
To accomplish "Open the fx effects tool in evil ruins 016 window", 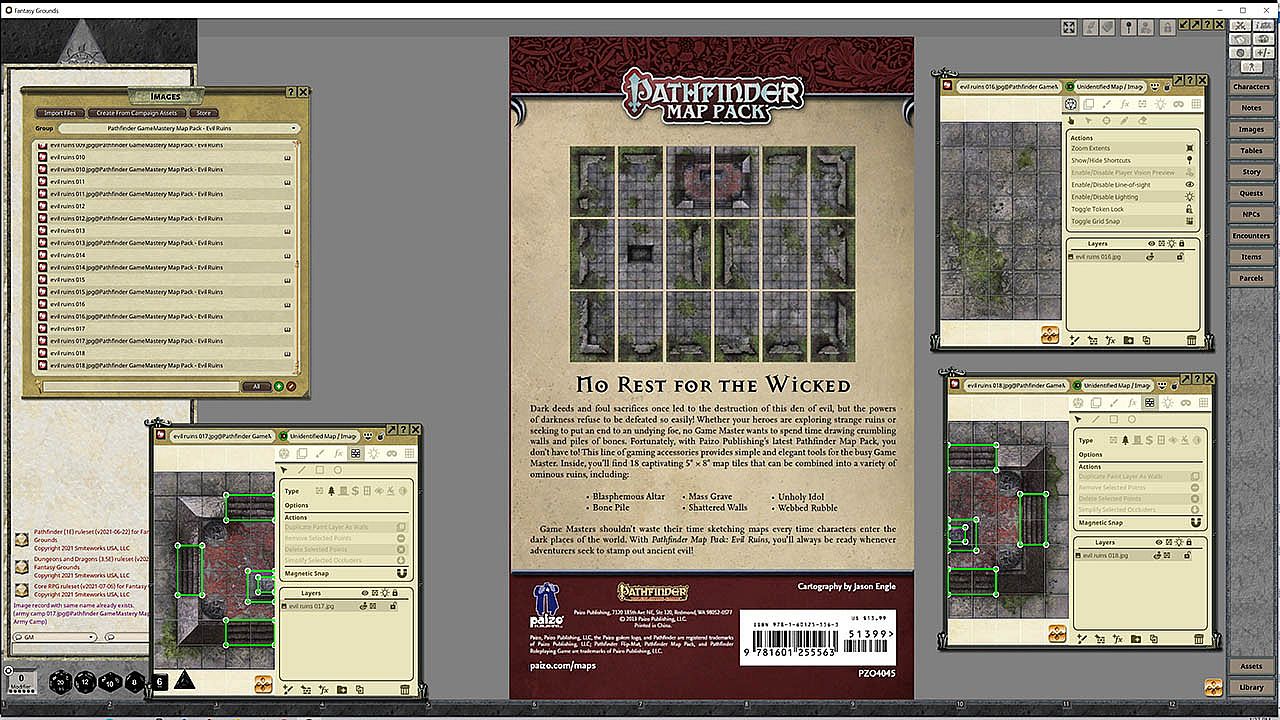I will click(1124, 104).
